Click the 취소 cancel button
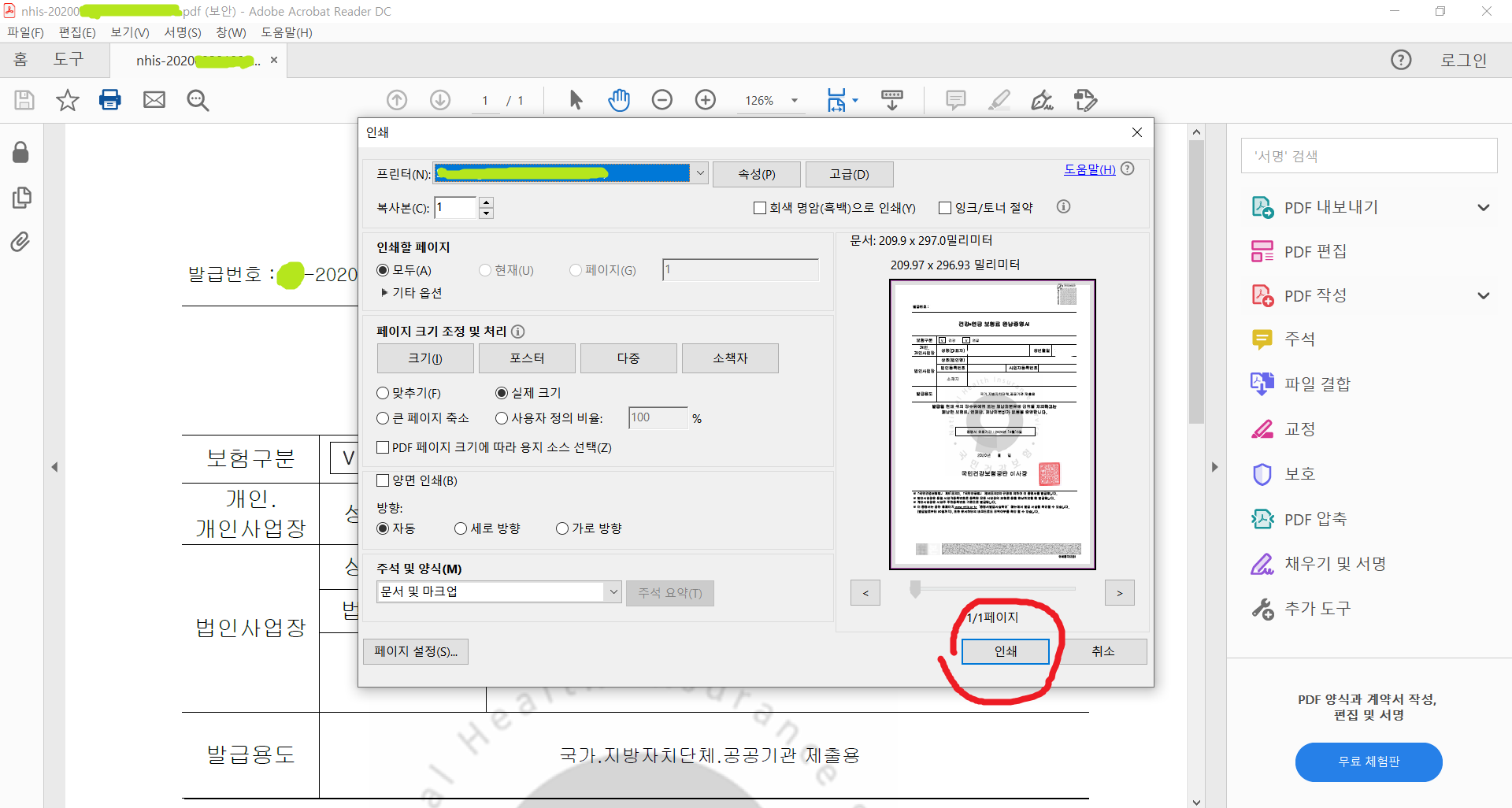This screenshot has width=1512, height=808. (x=1103, y=651)
